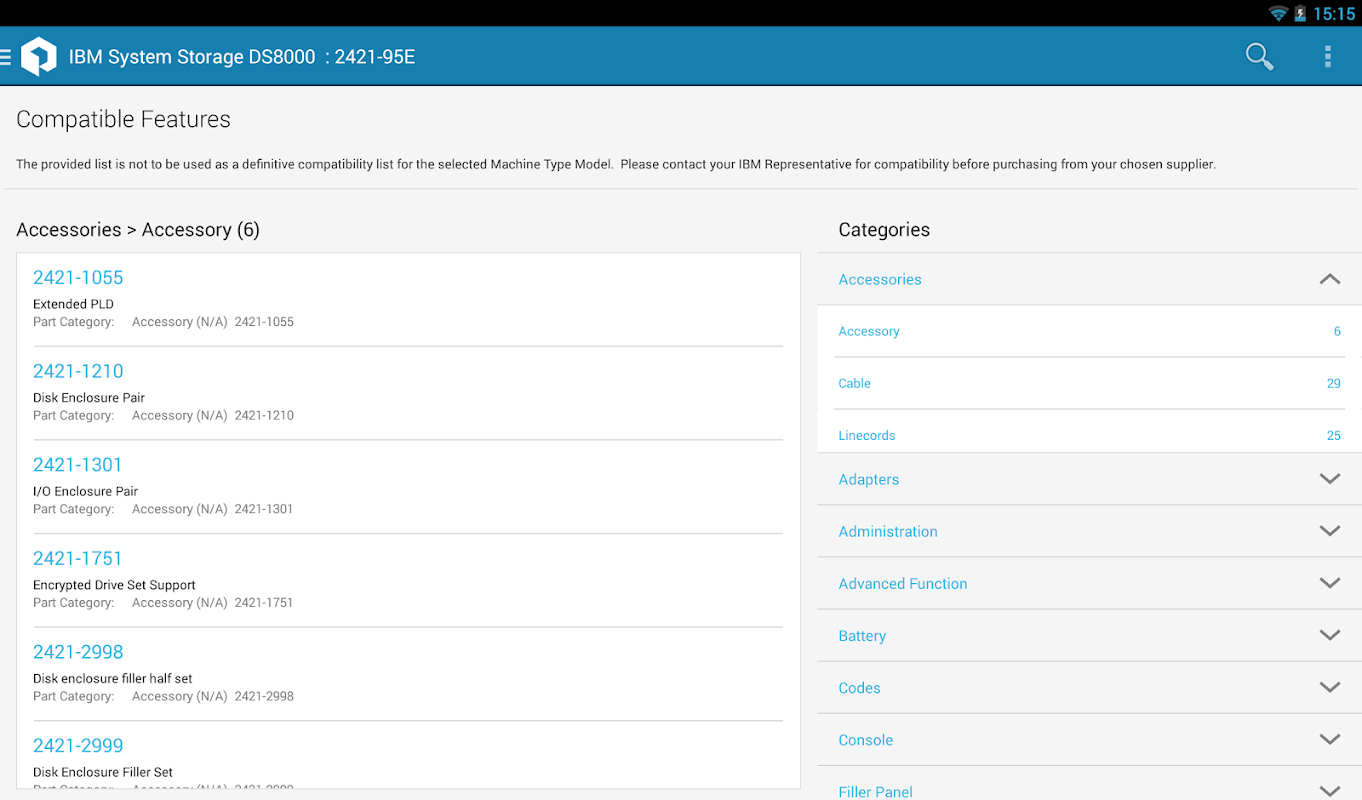This screenshot has width=1362, height=800.
Task: Tap the Categories heading
Action: pyautogui.click(x=884, y=230)
